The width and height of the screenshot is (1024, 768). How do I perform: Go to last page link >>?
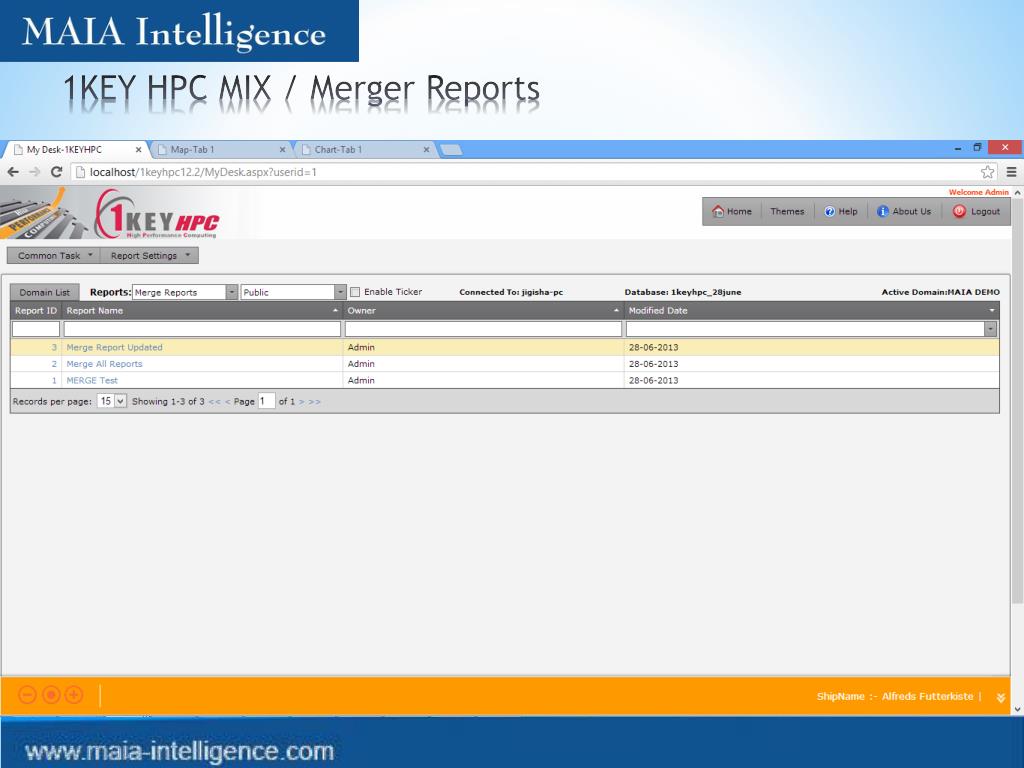(315, 402)
